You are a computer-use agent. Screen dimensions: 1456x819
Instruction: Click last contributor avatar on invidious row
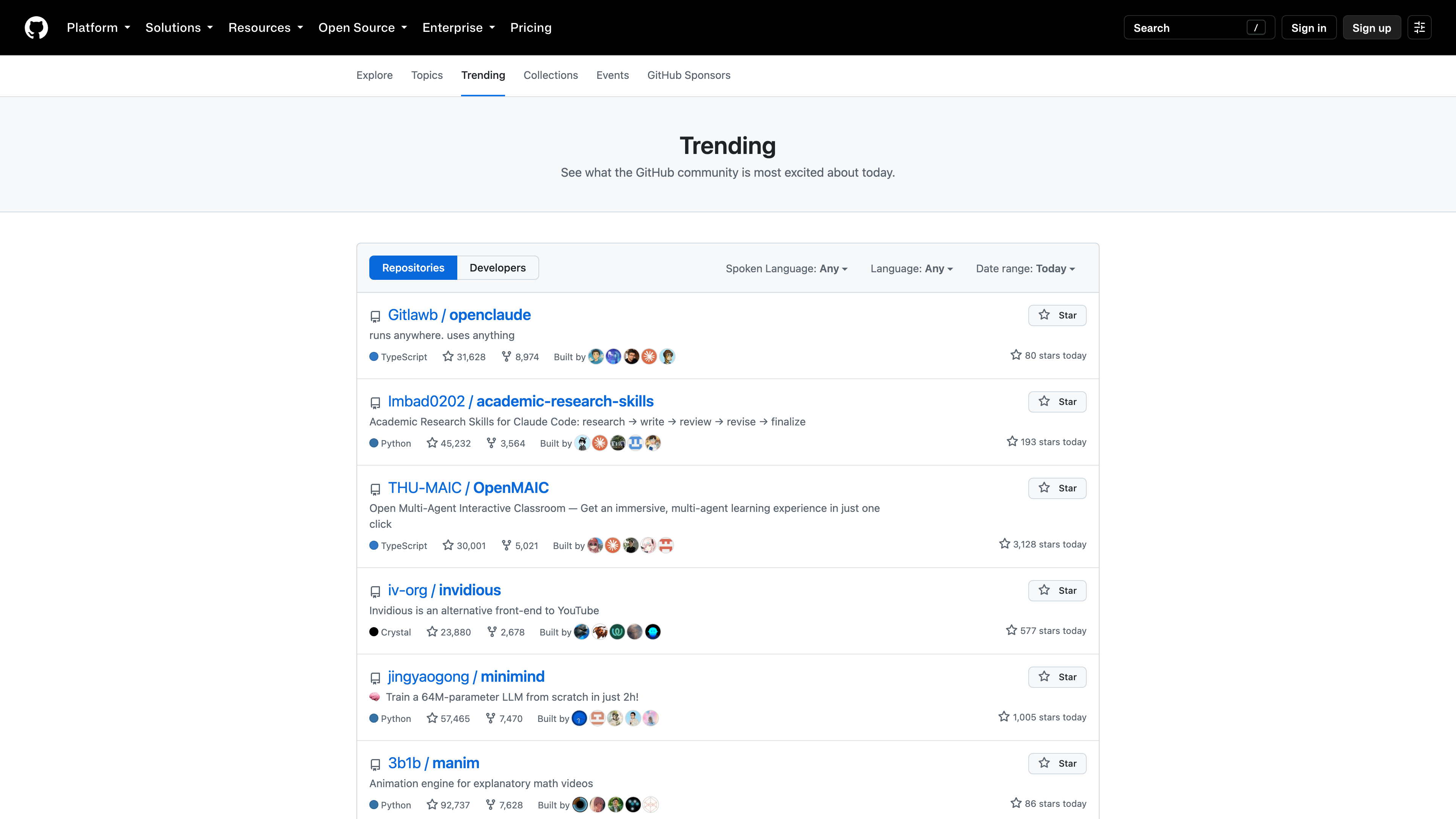[x=653, y=632]
